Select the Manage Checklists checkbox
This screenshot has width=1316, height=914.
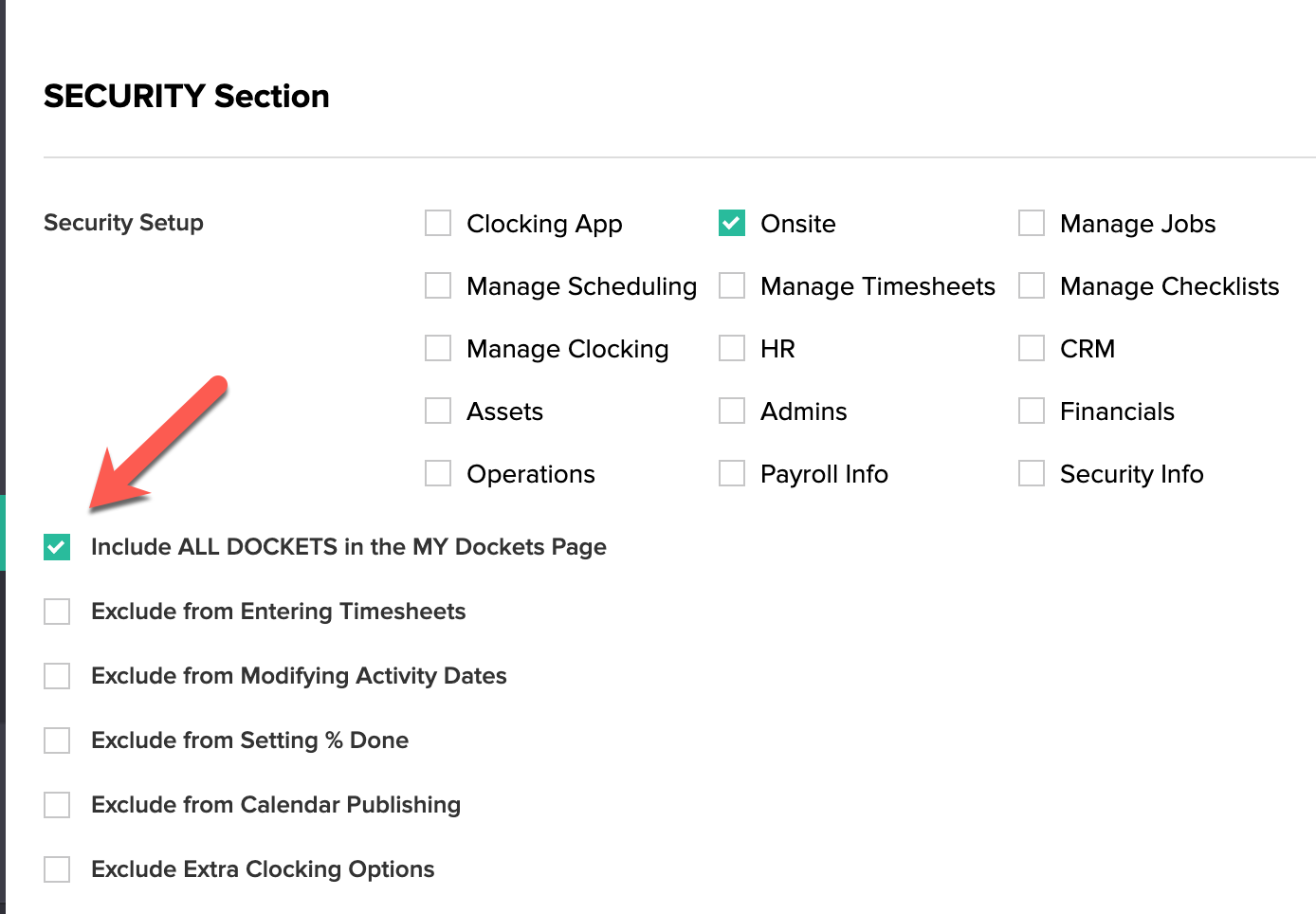point(1032,285)
